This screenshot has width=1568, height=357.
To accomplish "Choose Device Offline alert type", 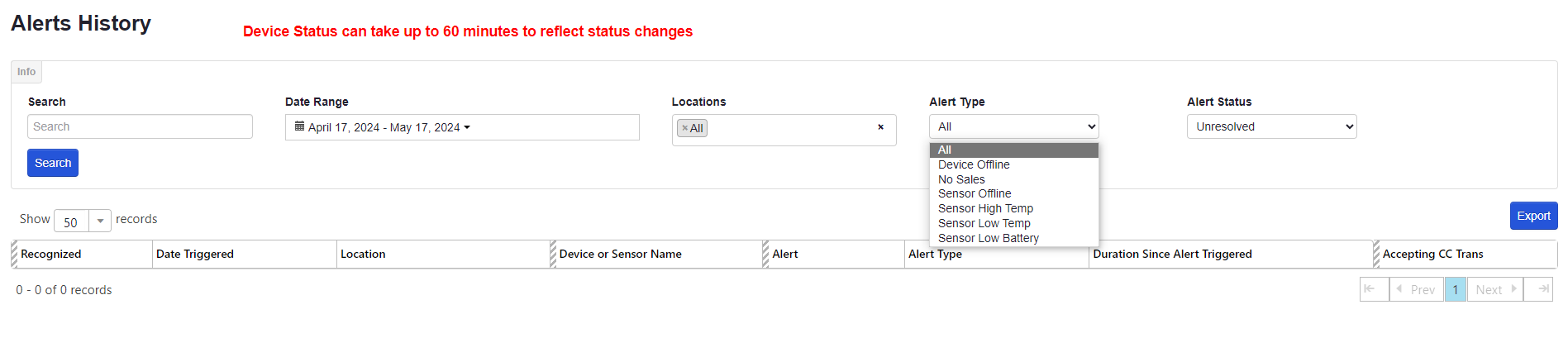I will 1014,164.
